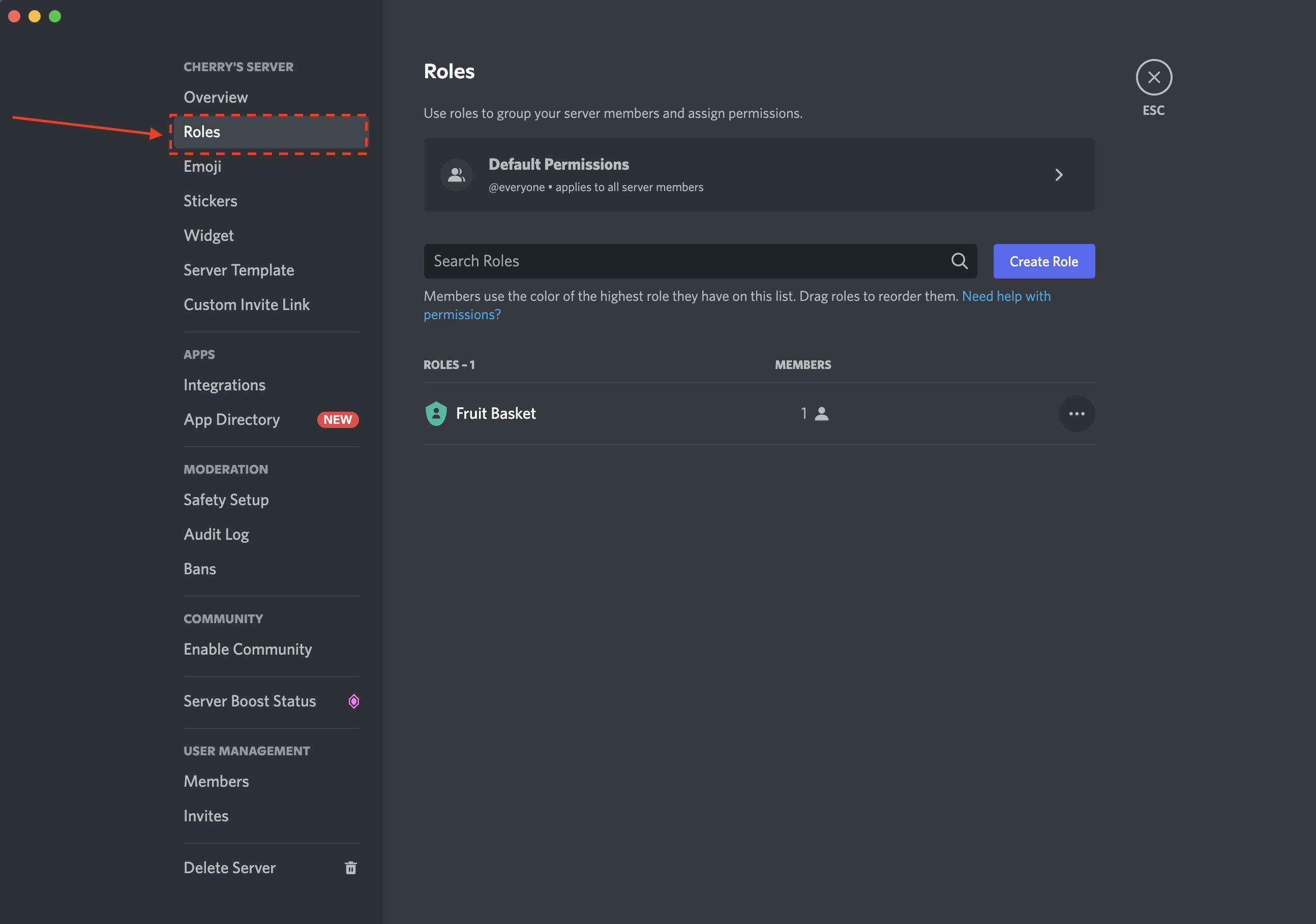
Task: Click the Fruit Basket role color swatch
Action: tap(436, 413)
